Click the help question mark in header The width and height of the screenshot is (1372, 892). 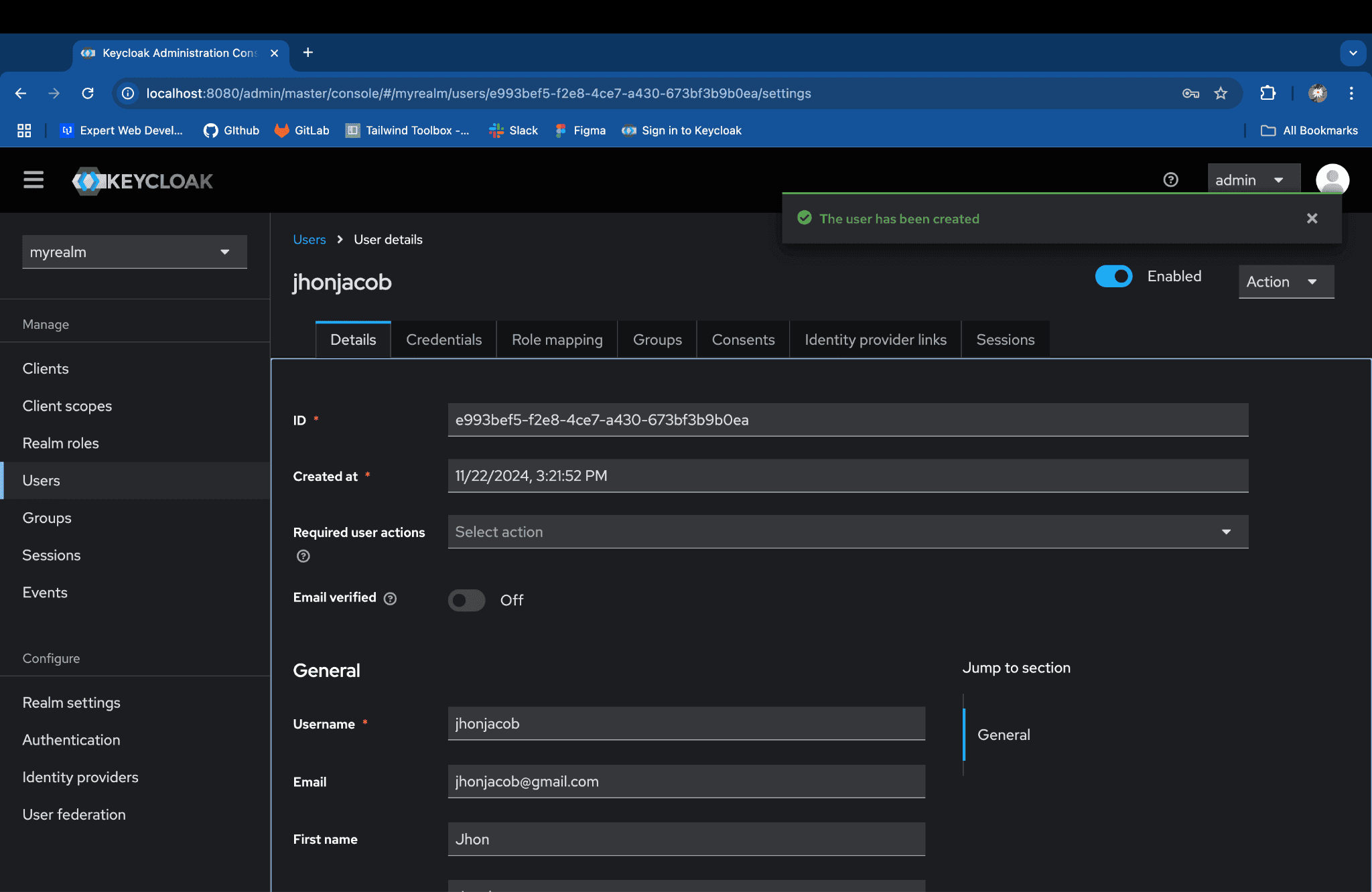[x=1170, y=179]
